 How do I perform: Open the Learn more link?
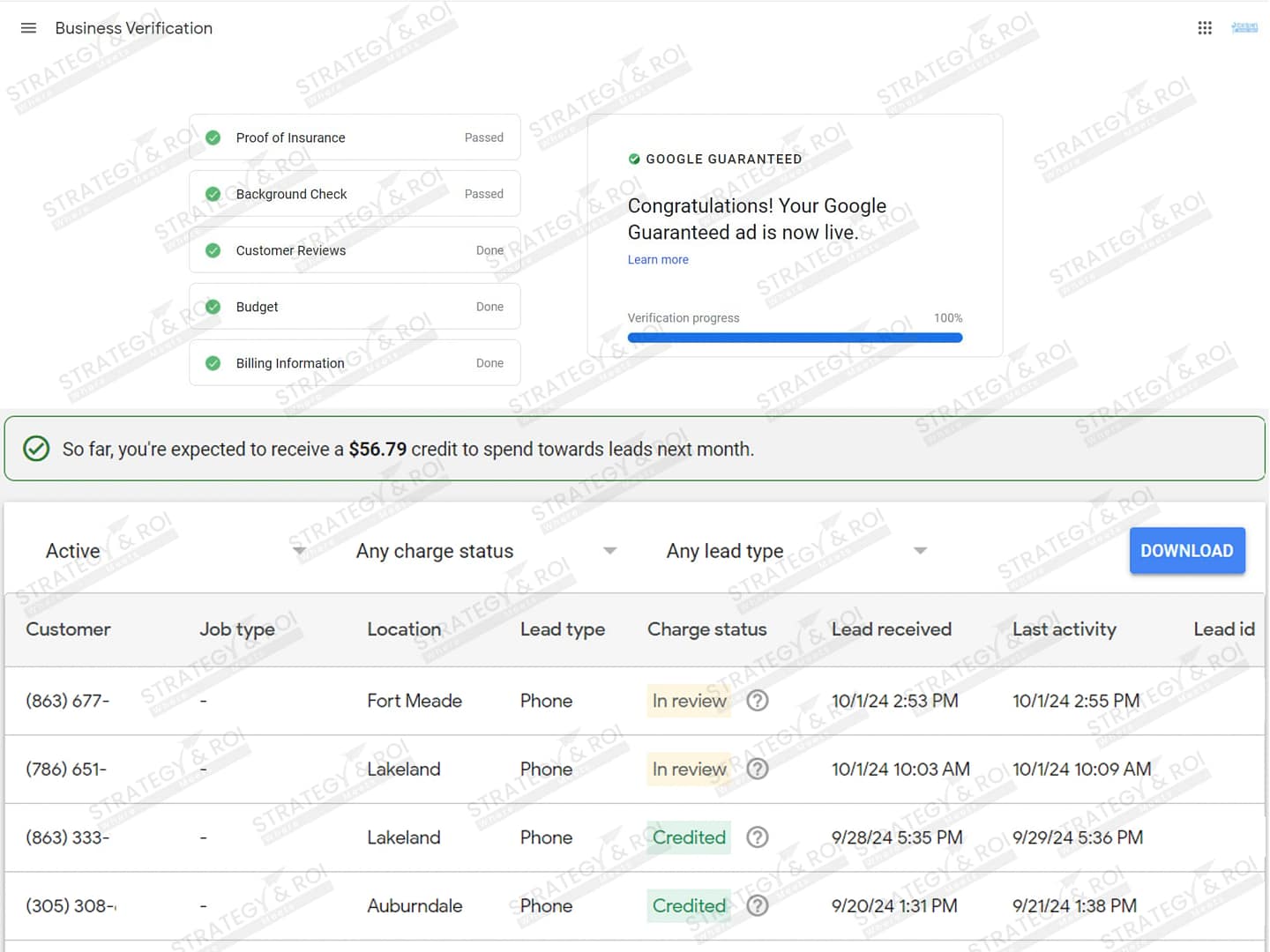point(658,260)
